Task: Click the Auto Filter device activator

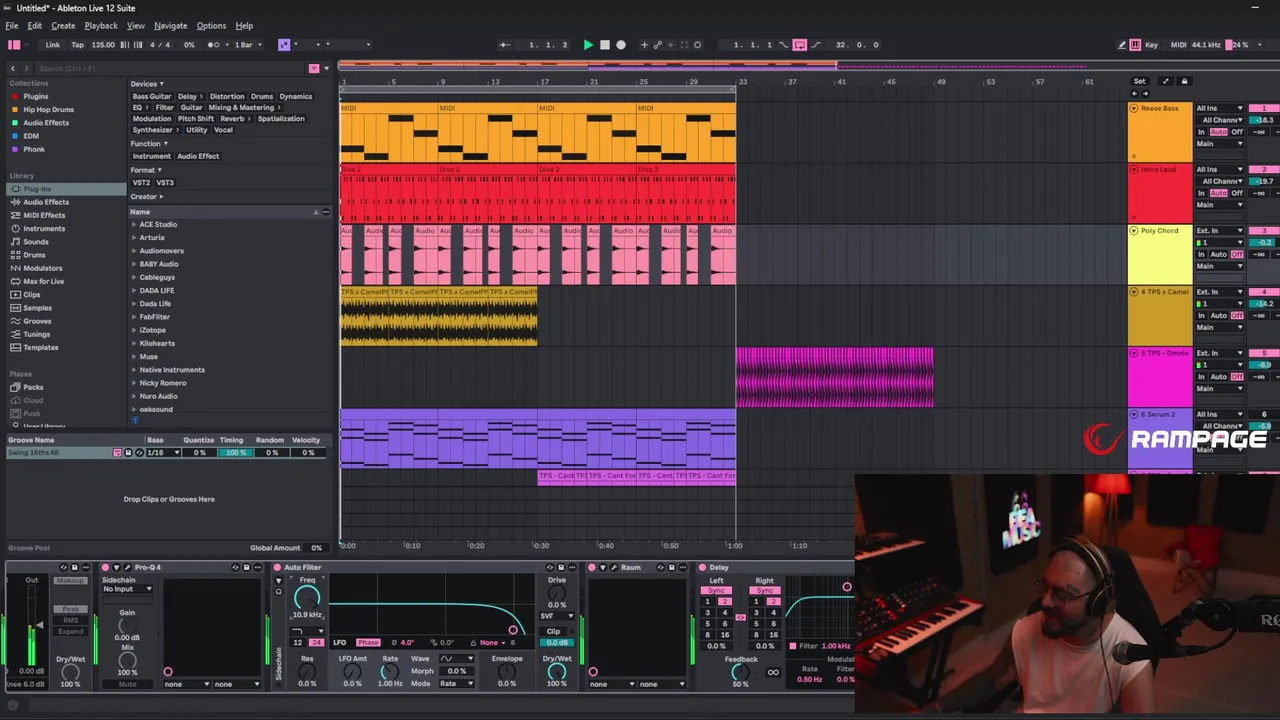Action: coord(277,568)
